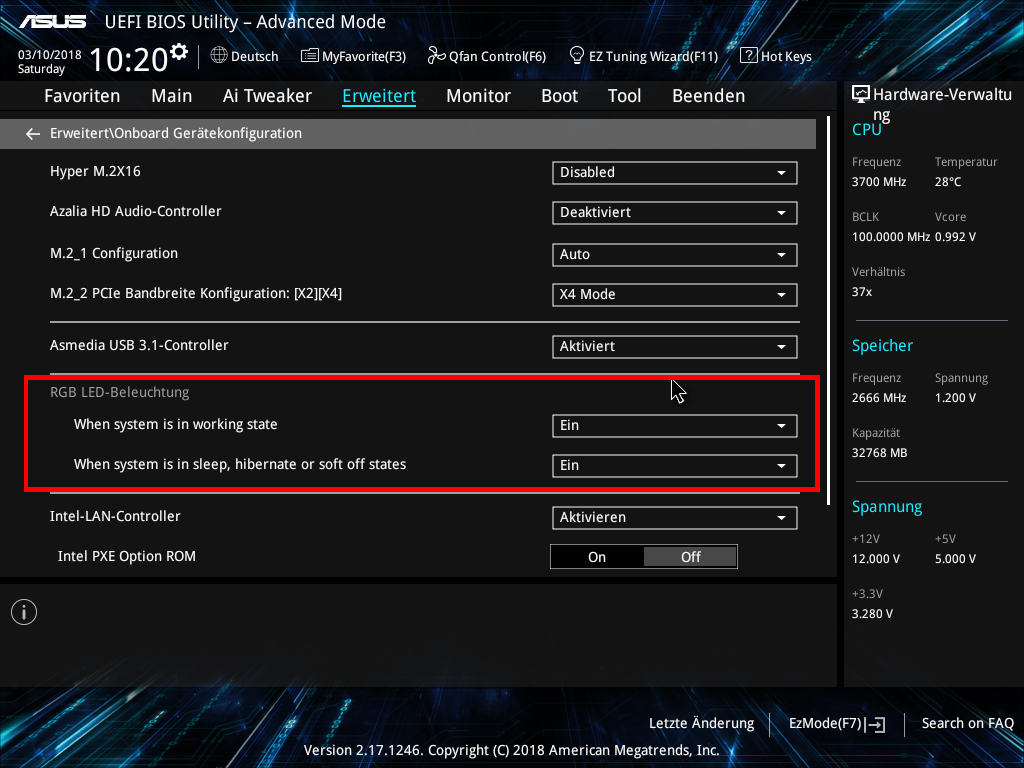This screenshot has width=1024, height=768.
Task: Click EzMode exit arrow icon
Action: (876, 724)
